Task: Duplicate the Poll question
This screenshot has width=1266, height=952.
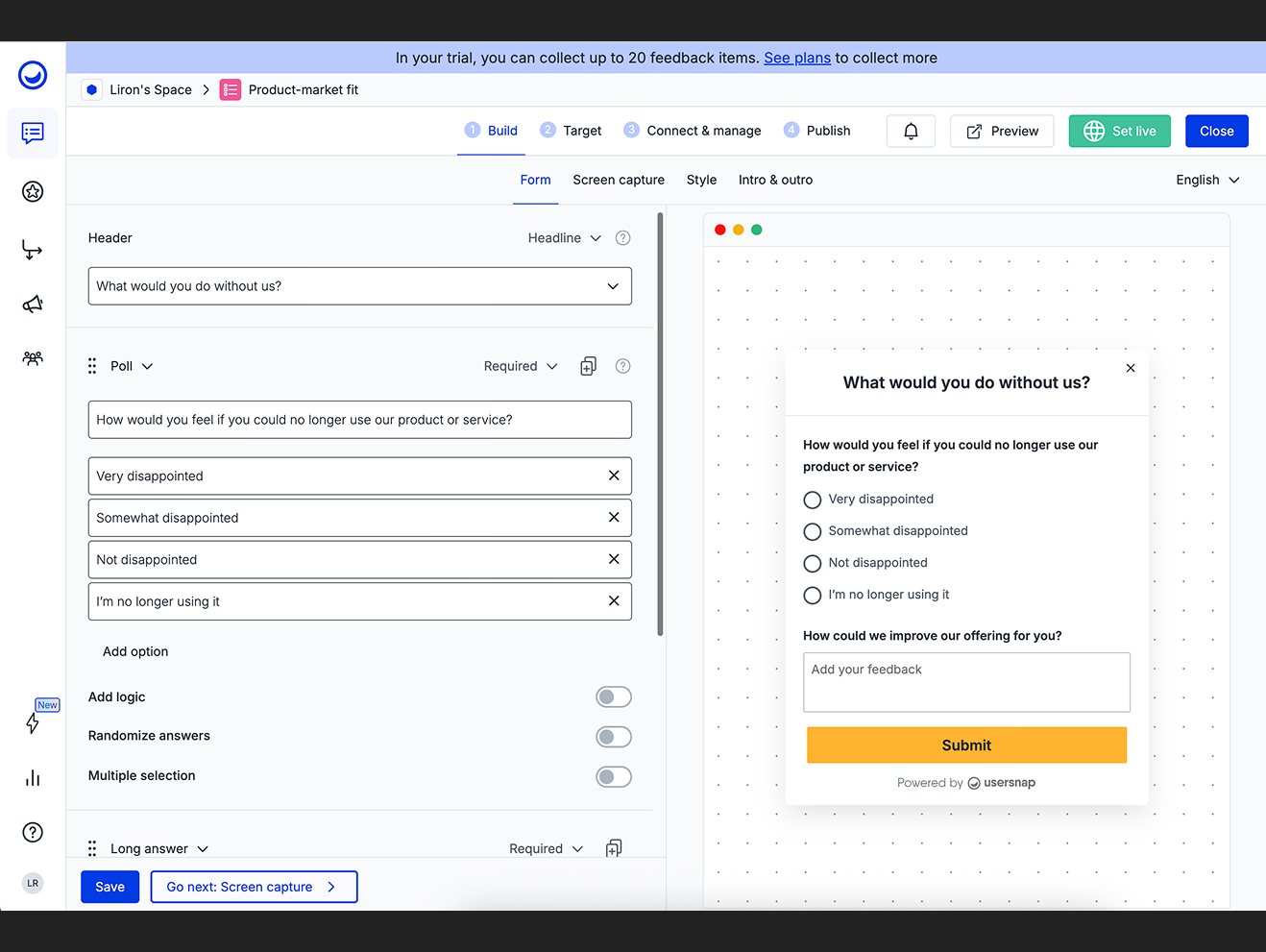Action: pyautogui.click(x=589, y=366)
